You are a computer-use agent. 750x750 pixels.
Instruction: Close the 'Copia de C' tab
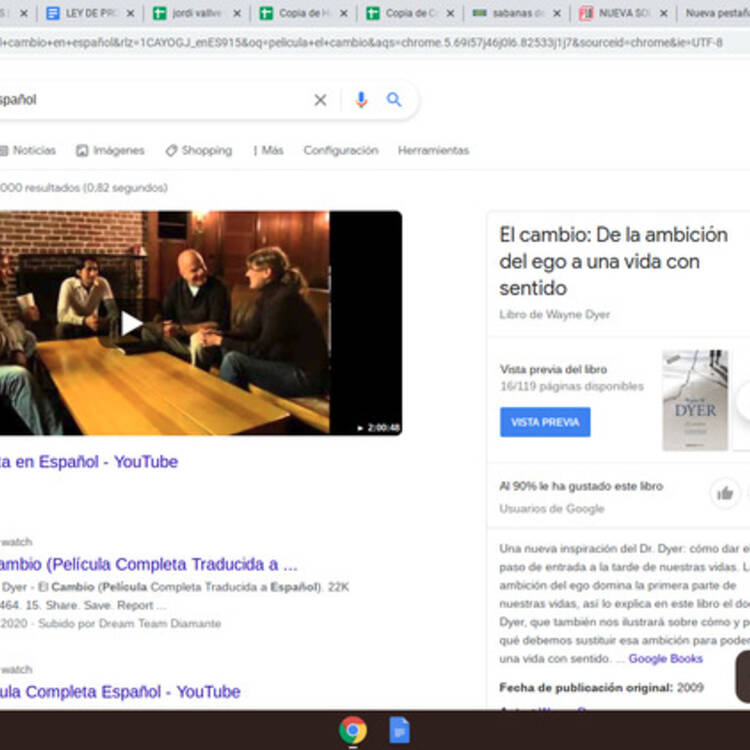coord(450,13)
